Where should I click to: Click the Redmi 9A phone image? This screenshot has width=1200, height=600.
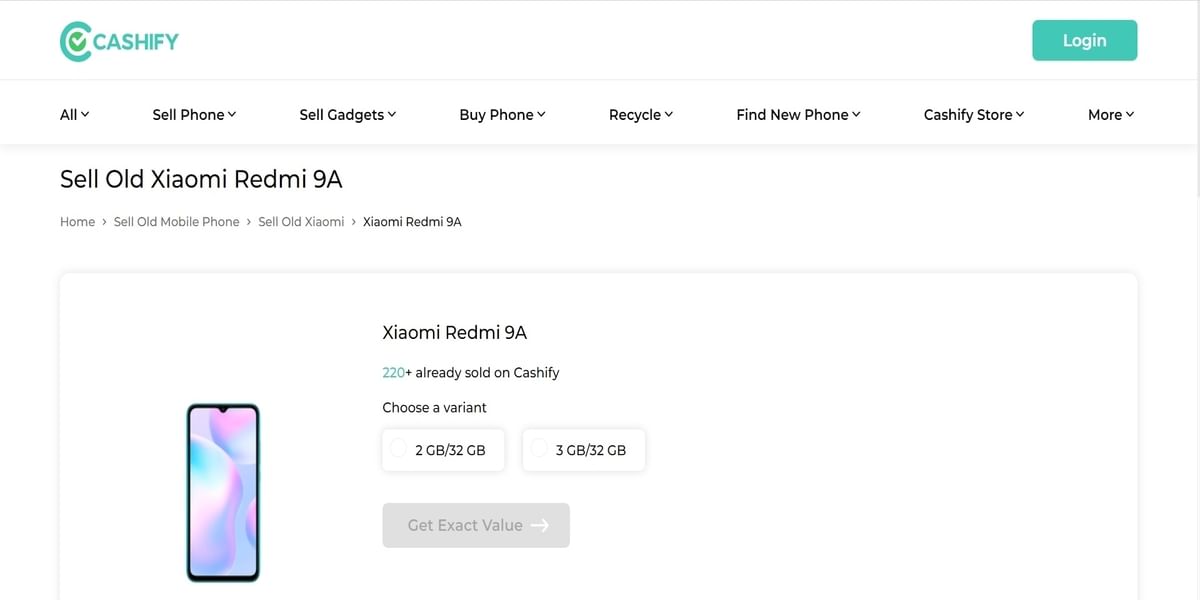223,492
